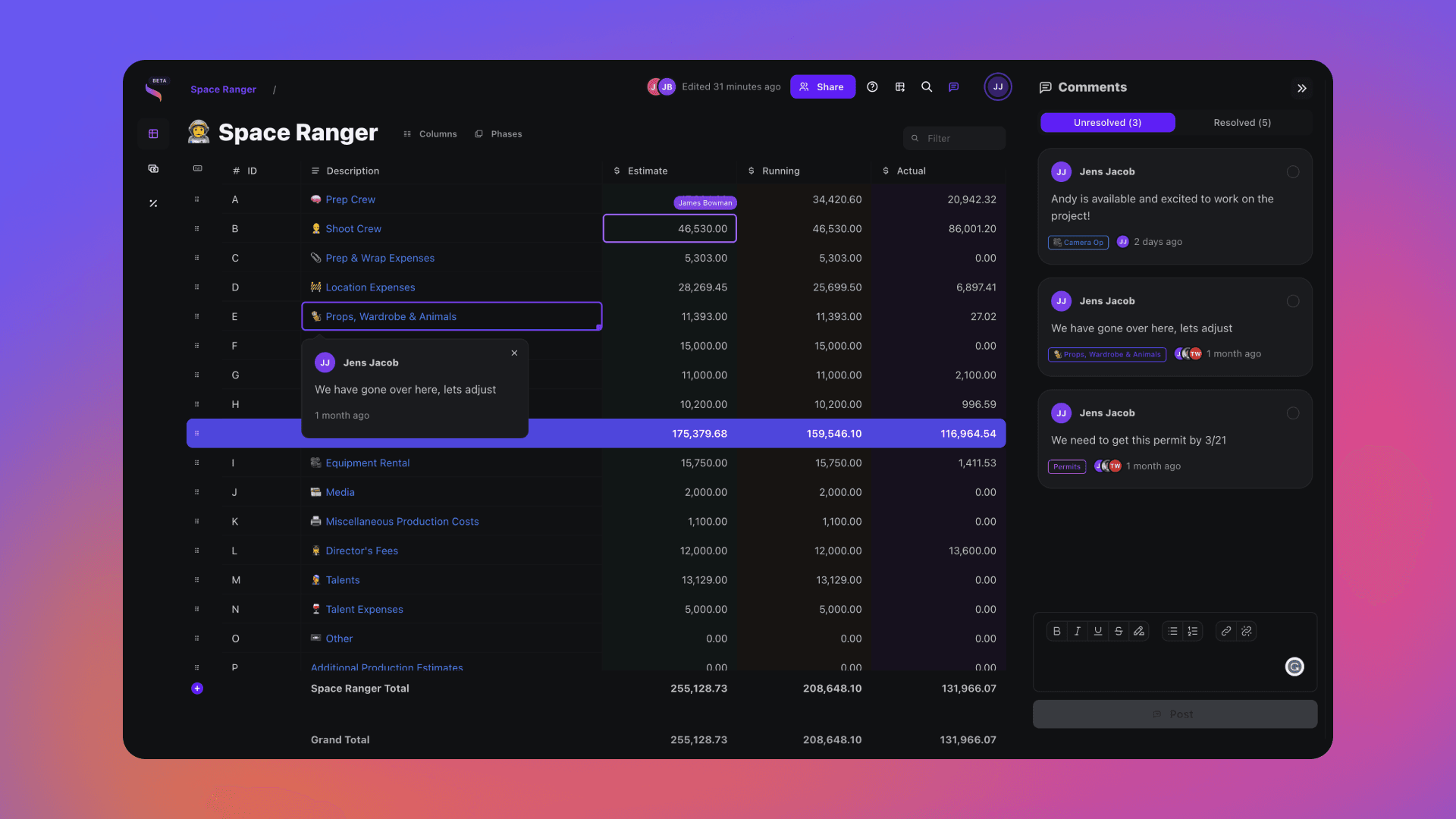1456x819 pixels.
Task: Open the search icon in the top toolbar
Action: [926, 86]
